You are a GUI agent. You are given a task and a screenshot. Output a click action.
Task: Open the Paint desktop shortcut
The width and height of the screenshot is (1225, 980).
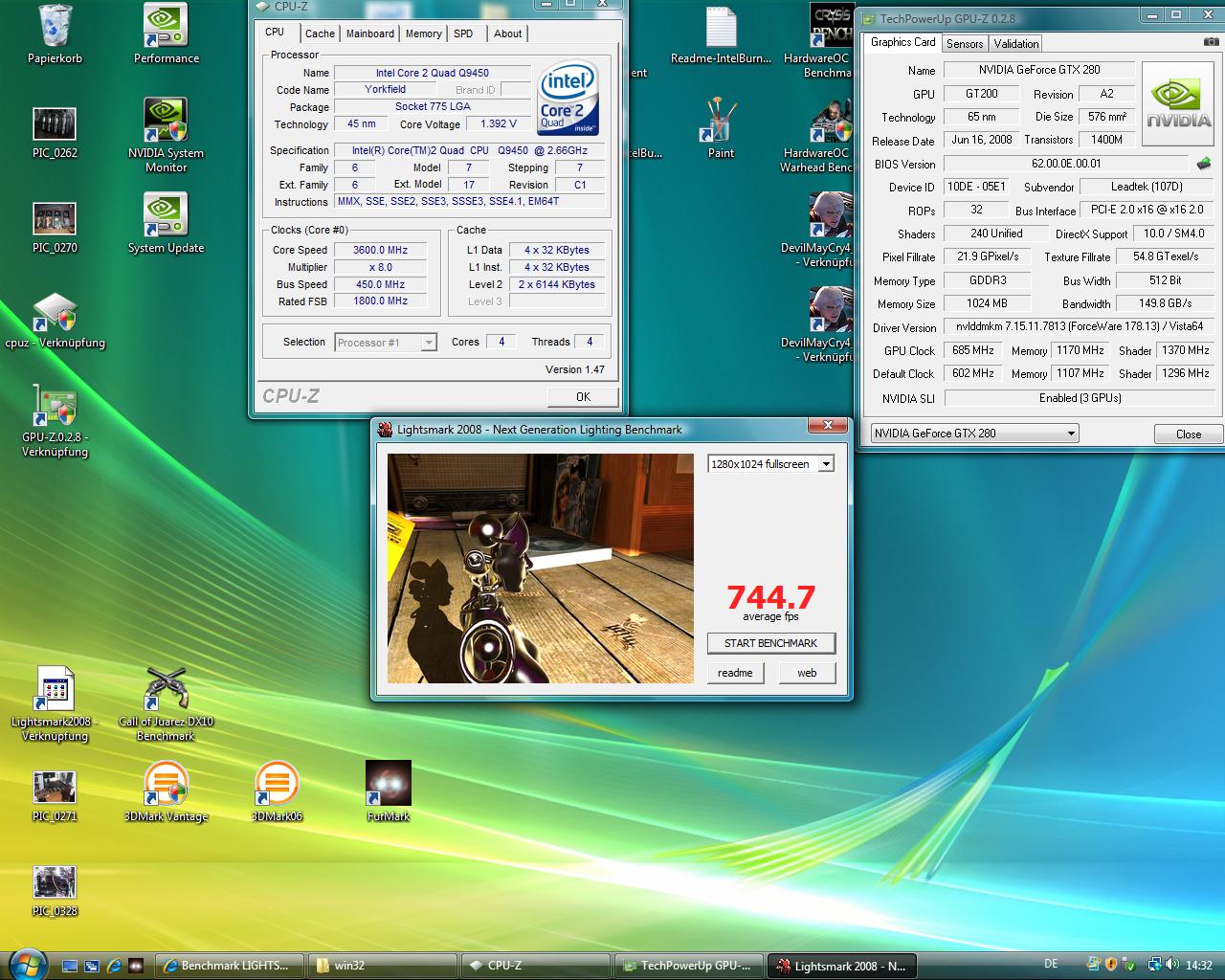tap(720, 122)
